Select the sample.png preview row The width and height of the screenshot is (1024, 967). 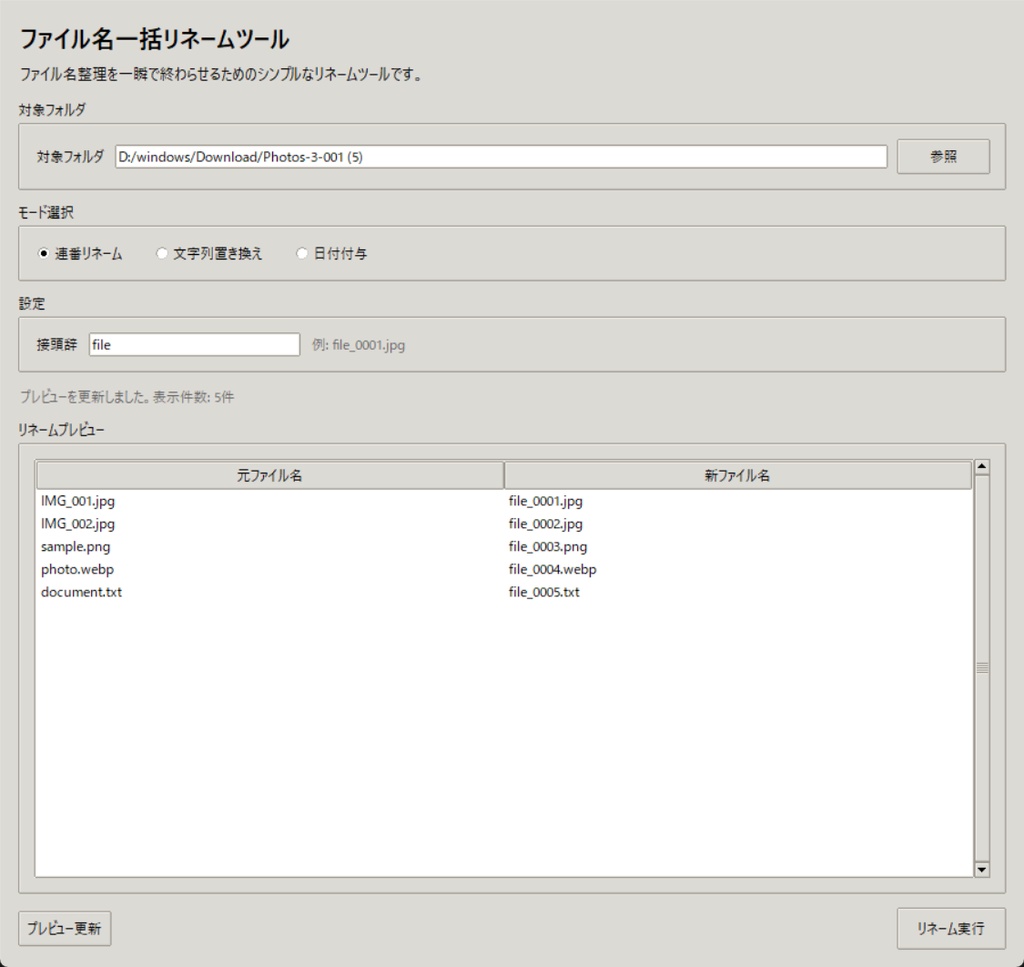coord(270,546)
